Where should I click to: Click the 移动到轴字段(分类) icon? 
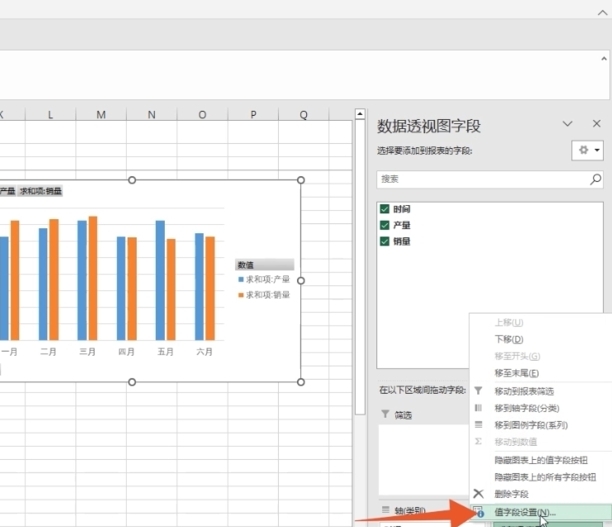(x=478, y=408)
